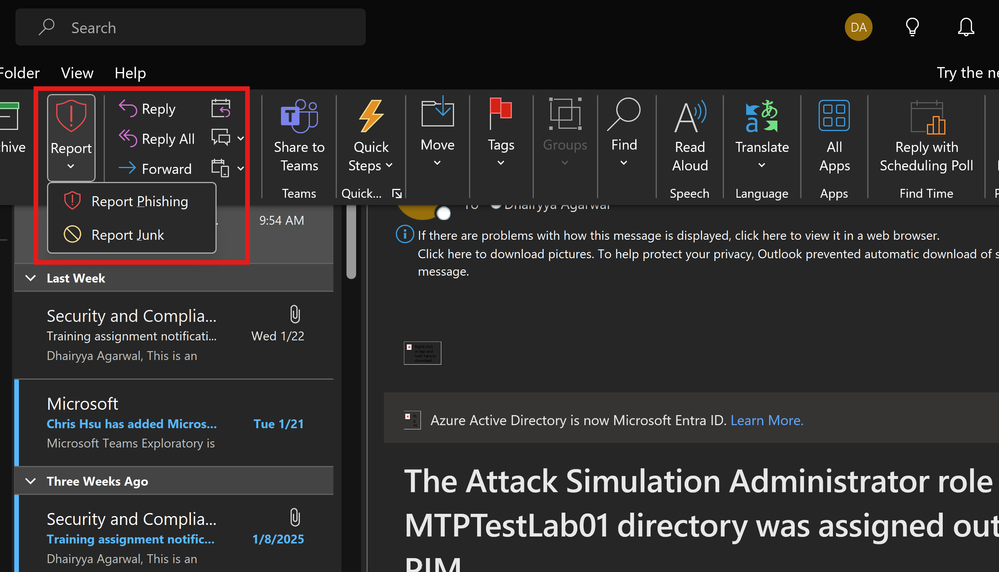Click the Tags flag icon
The image size is (999, 572).
(x=501, y=113)
